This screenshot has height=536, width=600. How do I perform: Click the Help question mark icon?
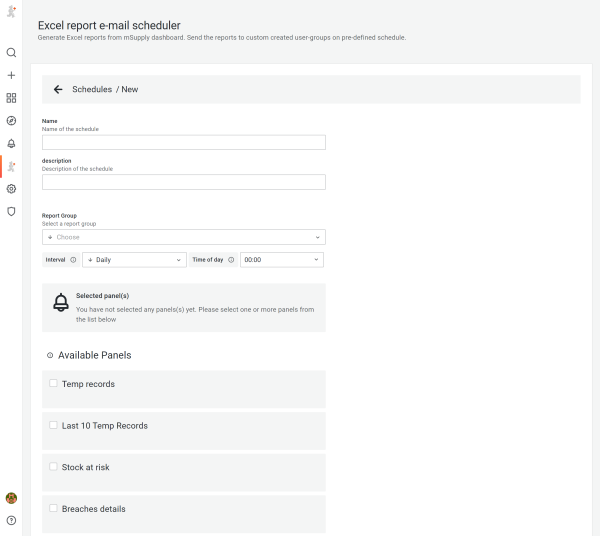point(11,520)
